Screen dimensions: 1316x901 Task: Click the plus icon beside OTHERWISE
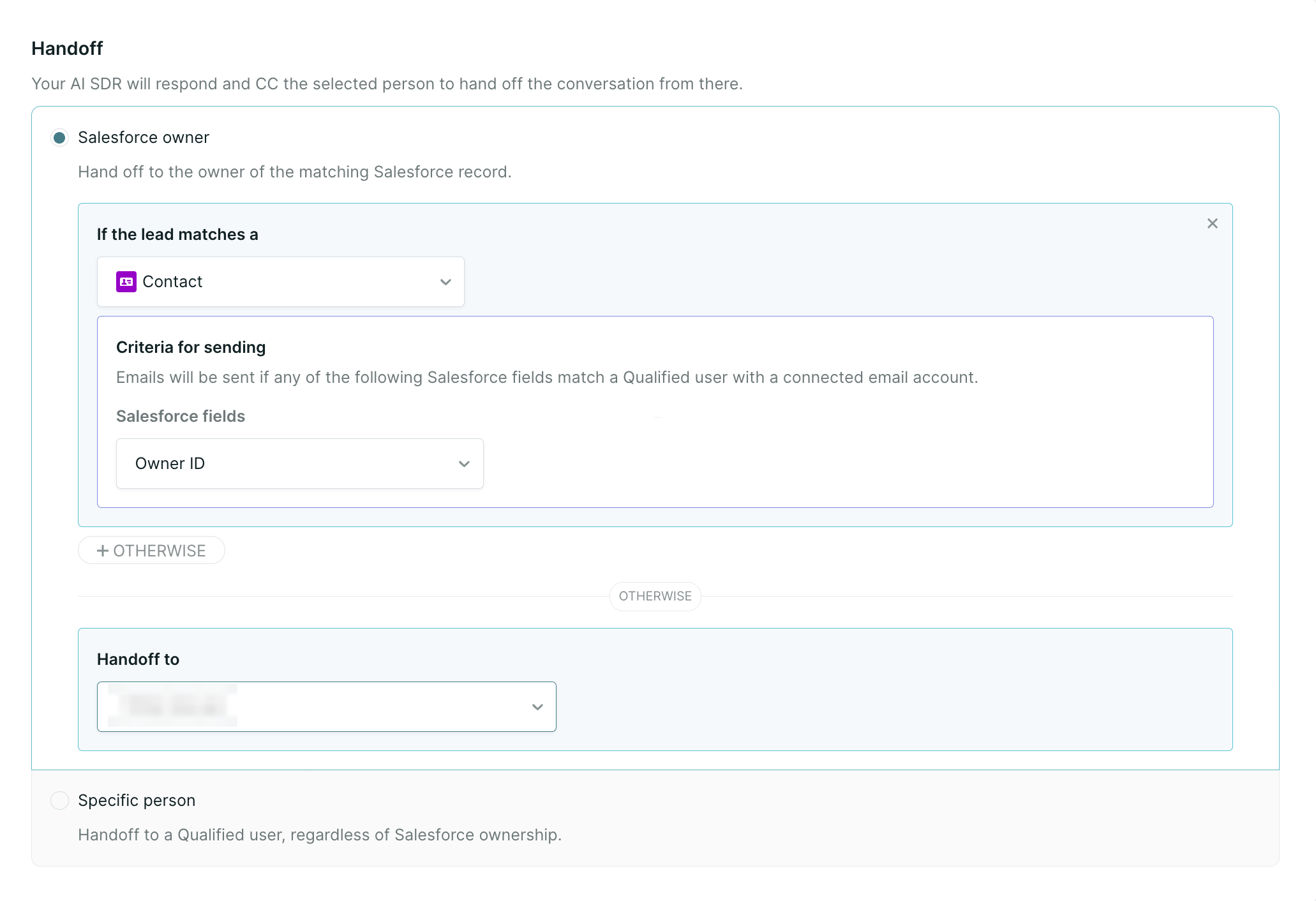click(102, 550)
